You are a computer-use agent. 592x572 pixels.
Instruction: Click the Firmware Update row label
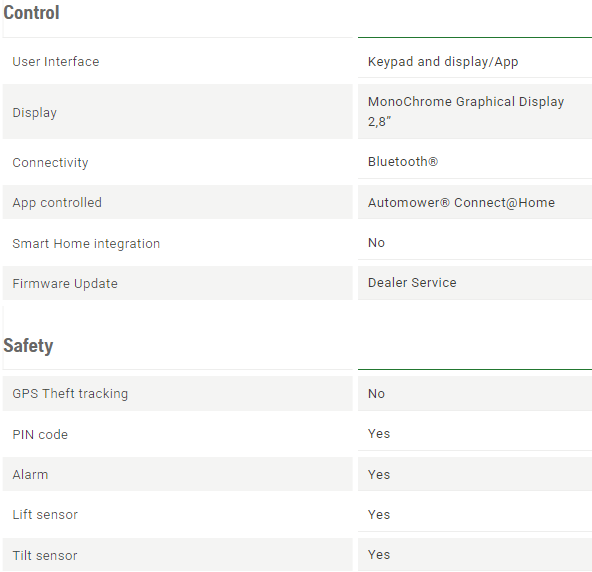[65, 284]
